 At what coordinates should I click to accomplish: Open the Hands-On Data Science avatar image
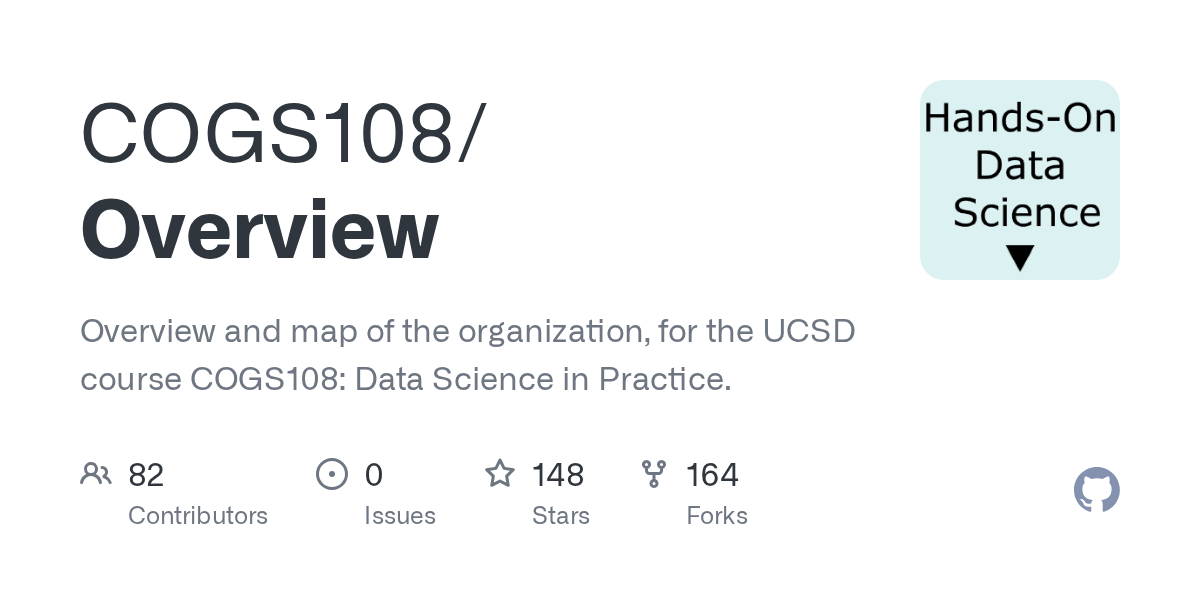(x=1019, y=180)
